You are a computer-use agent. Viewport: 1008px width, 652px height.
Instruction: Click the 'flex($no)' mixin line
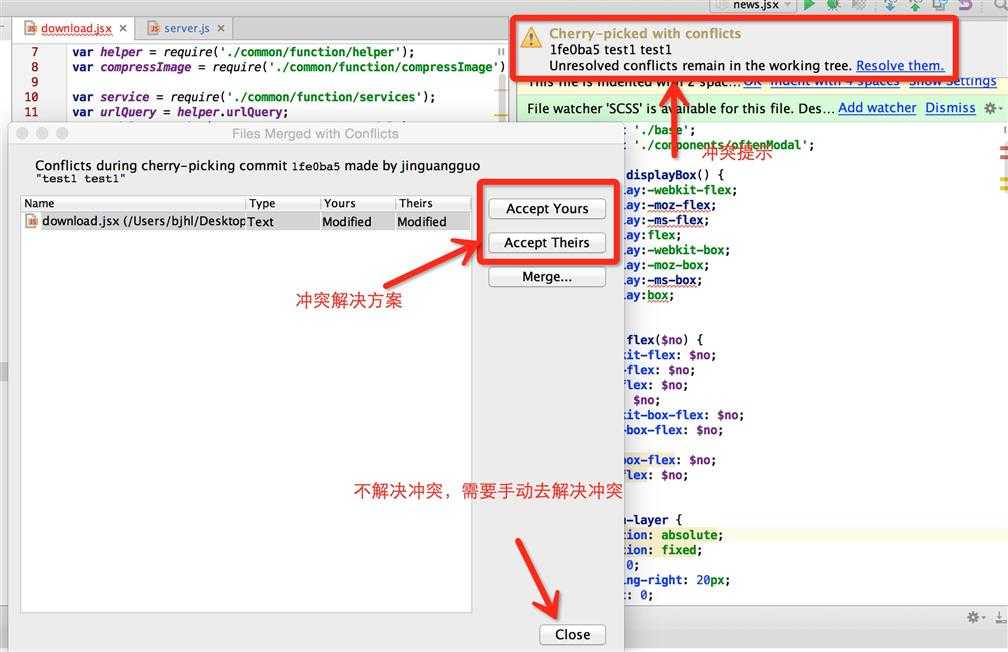(x=665, y=340)
